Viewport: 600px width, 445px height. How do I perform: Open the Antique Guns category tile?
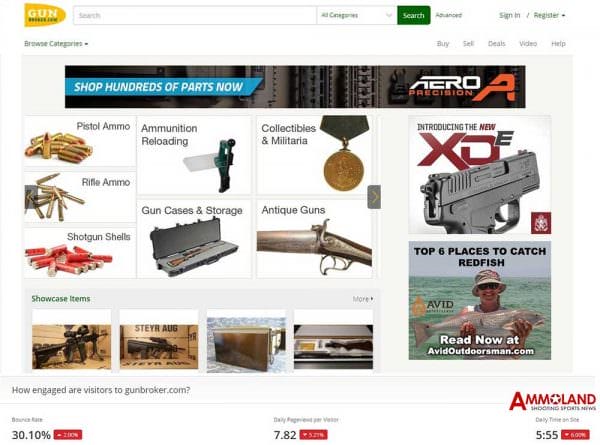[x=314, y=238]
